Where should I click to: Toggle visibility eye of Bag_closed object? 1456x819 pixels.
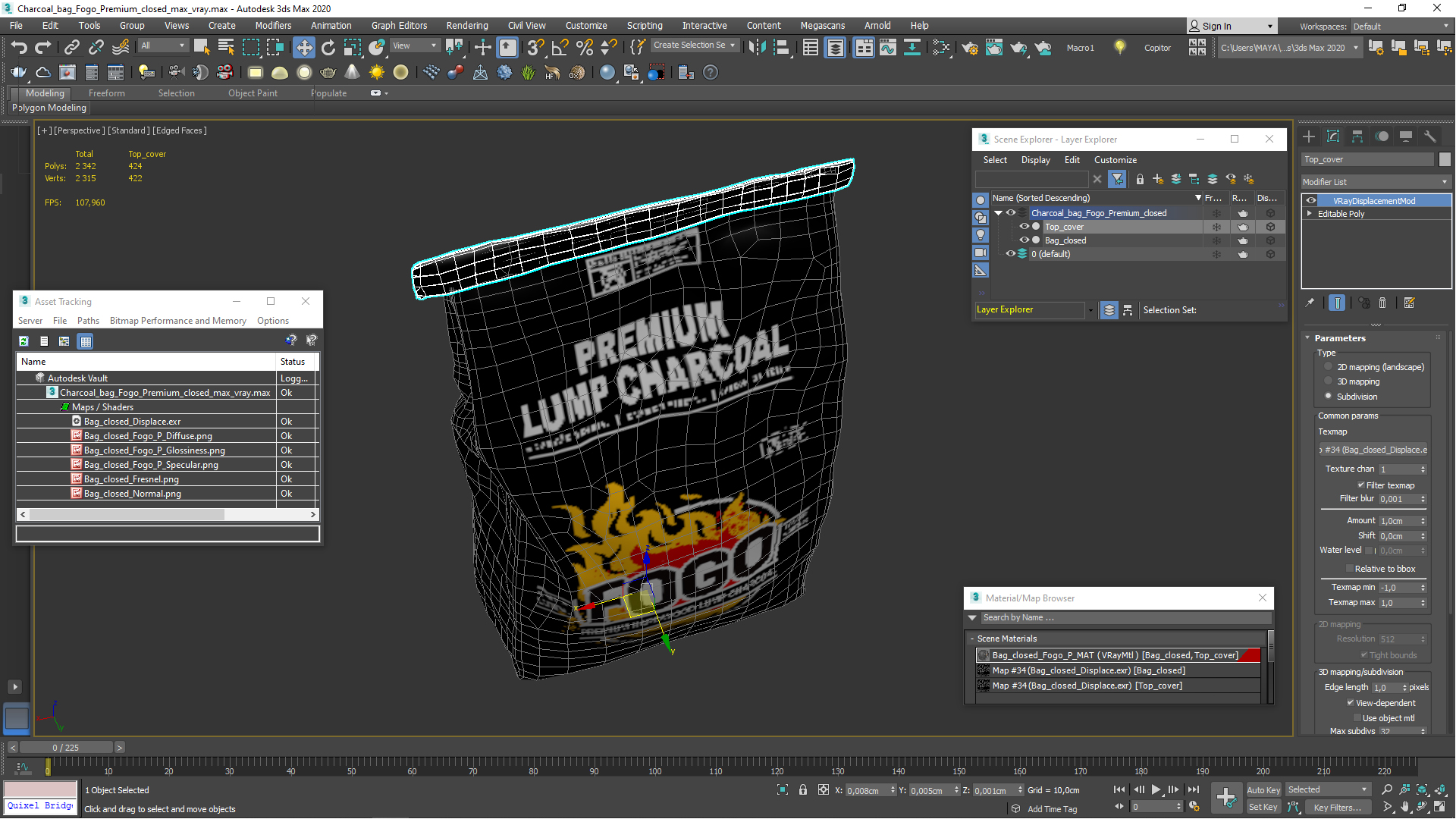pos(1024,240)
